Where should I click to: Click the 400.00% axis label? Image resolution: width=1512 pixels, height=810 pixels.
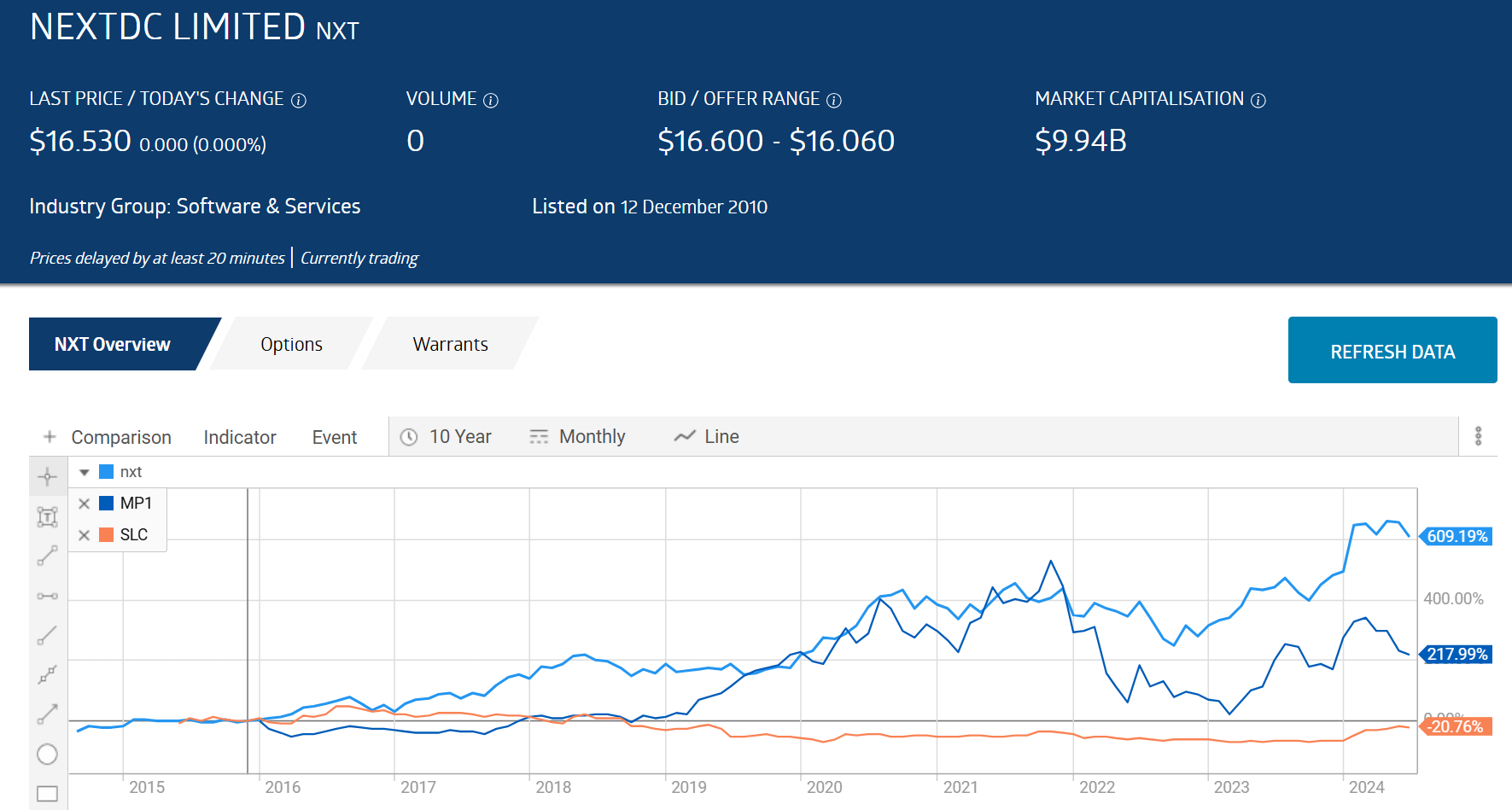point(1453,599)
